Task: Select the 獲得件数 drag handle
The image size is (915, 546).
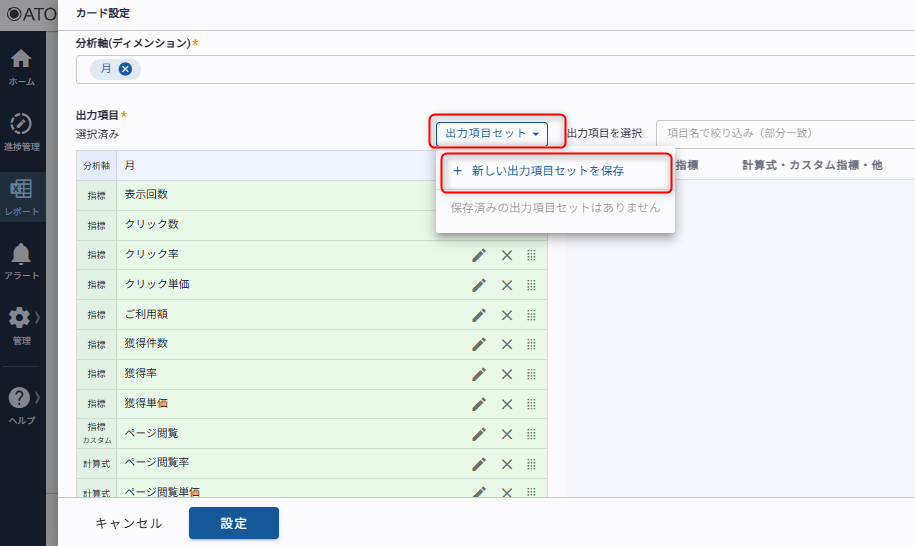Action: [531, 344]
